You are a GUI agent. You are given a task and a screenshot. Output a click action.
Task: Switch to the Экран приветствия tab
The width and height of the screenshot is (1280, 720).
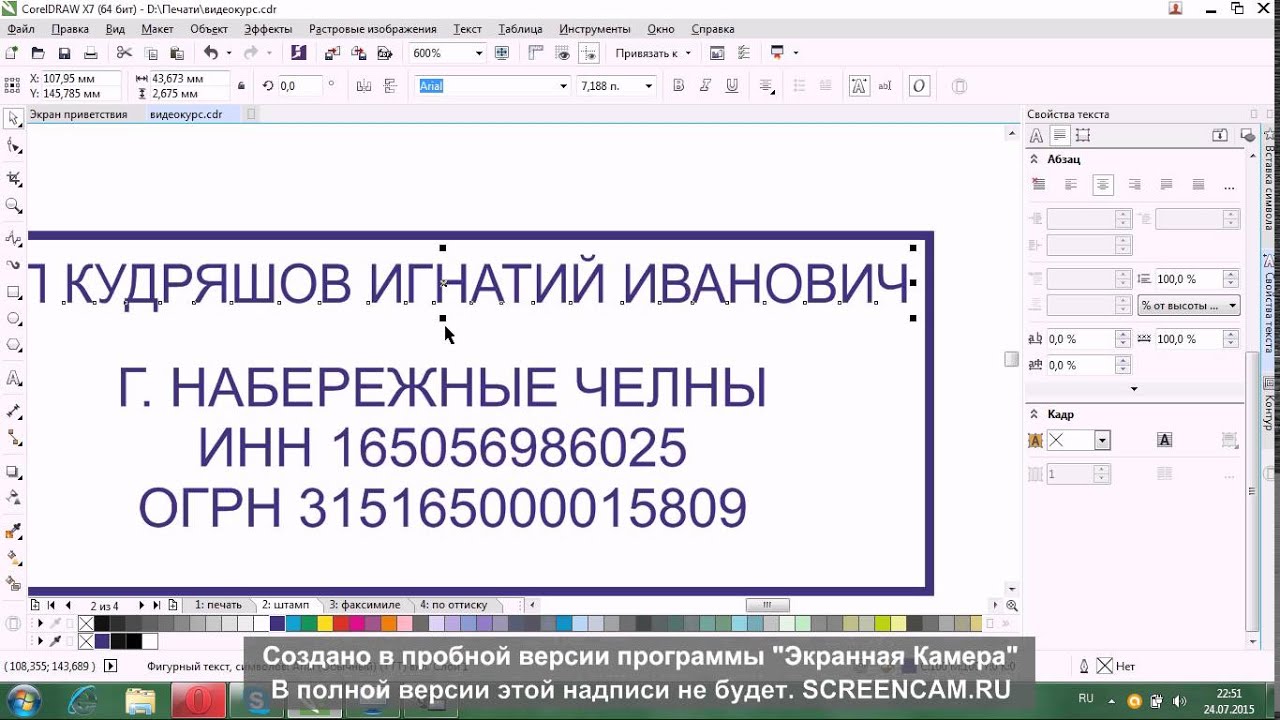79,115
